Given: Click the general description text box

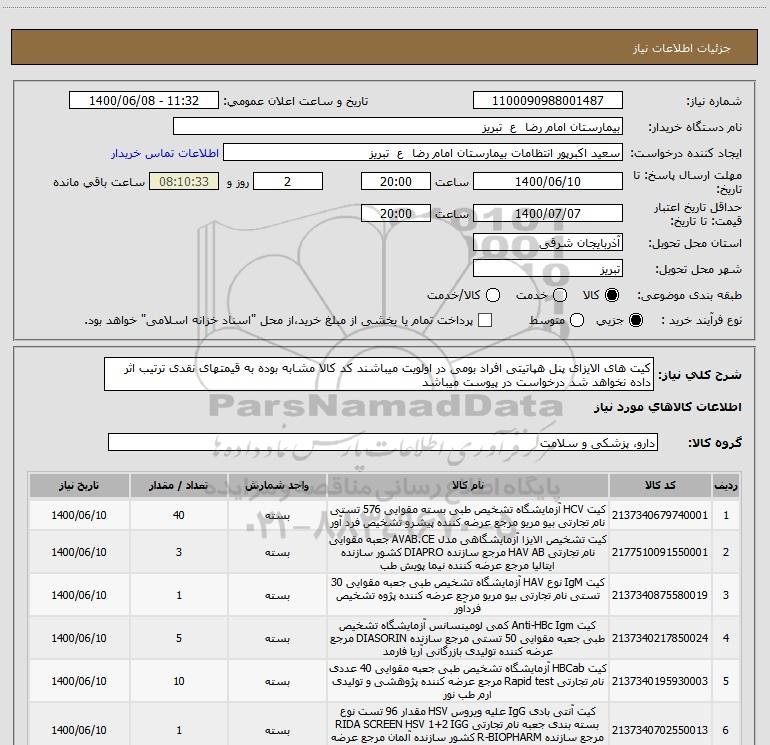Looking at the screenshot, I should (379, 375).
